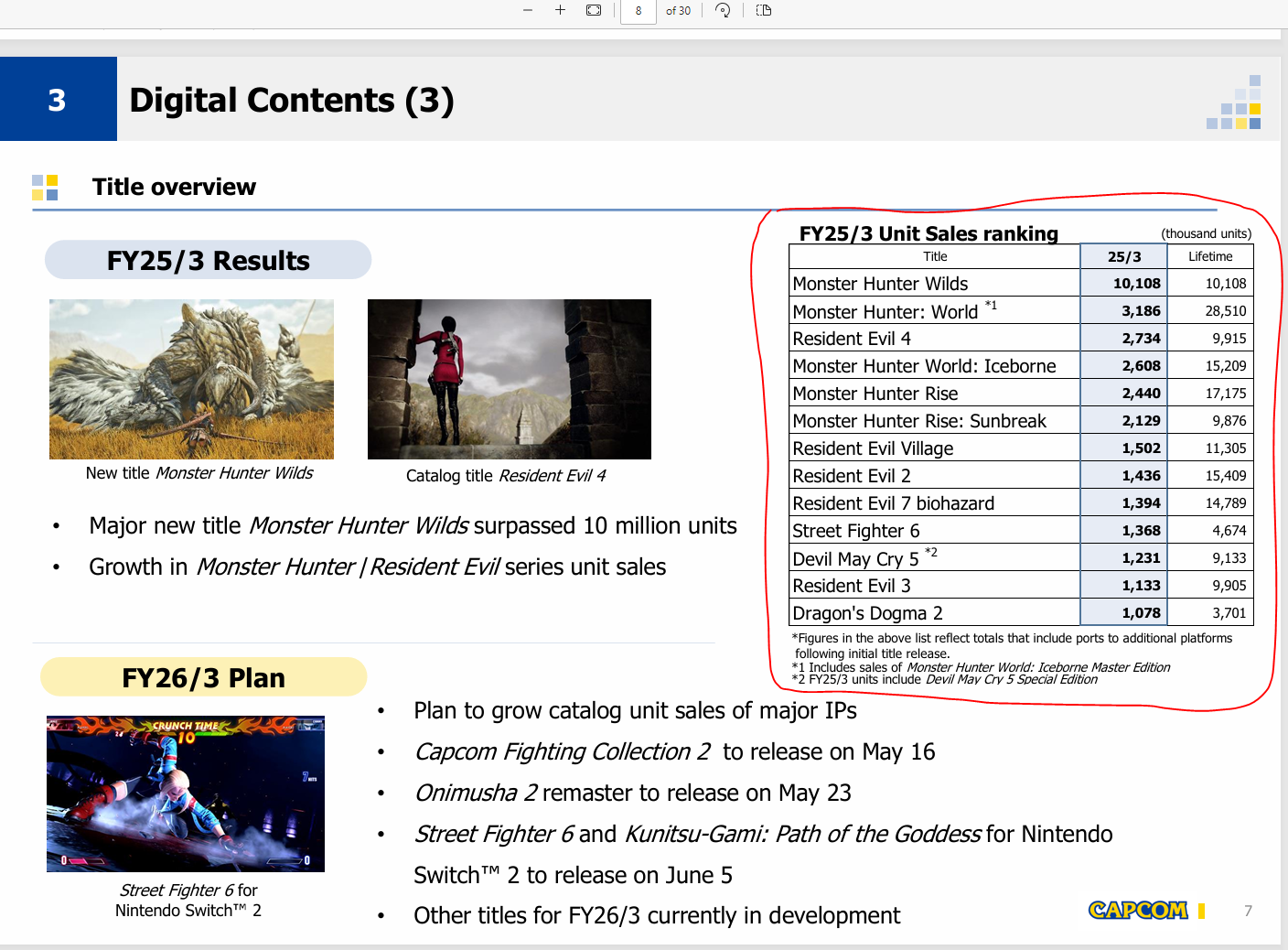Select the '25/3' column header
Screen dimensions: 1288x950
[x=1124, y=257]
